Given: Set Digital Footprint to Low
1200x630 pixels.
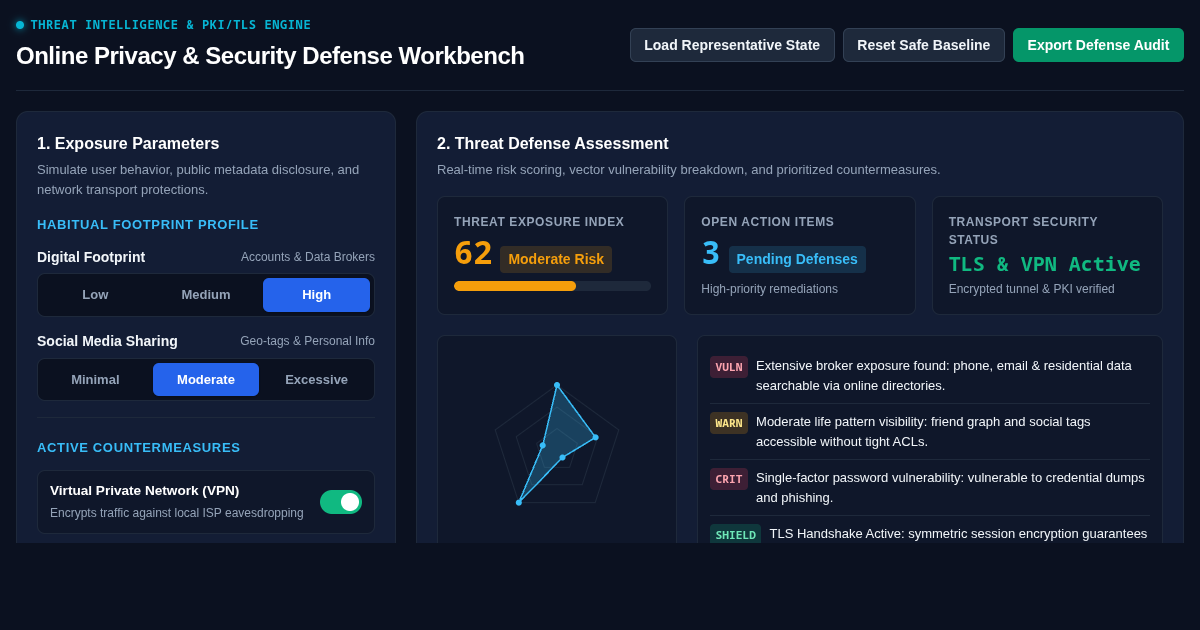Looking at the screenshot, I should (95, 295).
